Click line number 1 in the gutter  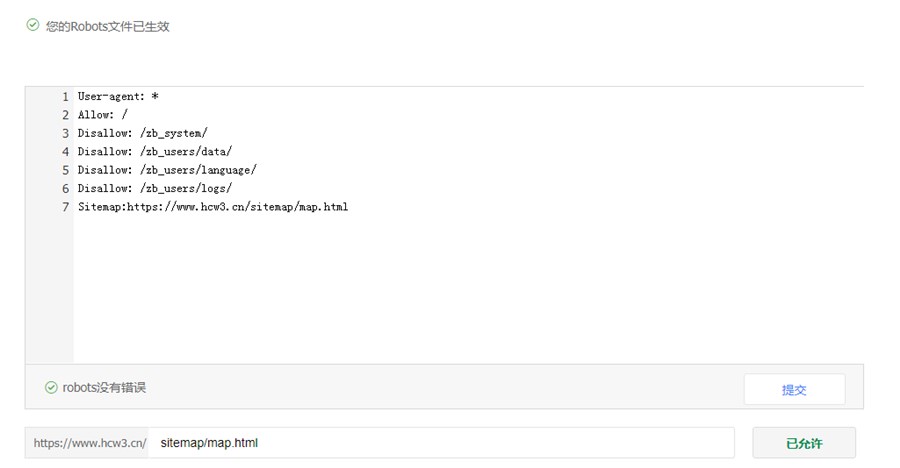point(65,96)
